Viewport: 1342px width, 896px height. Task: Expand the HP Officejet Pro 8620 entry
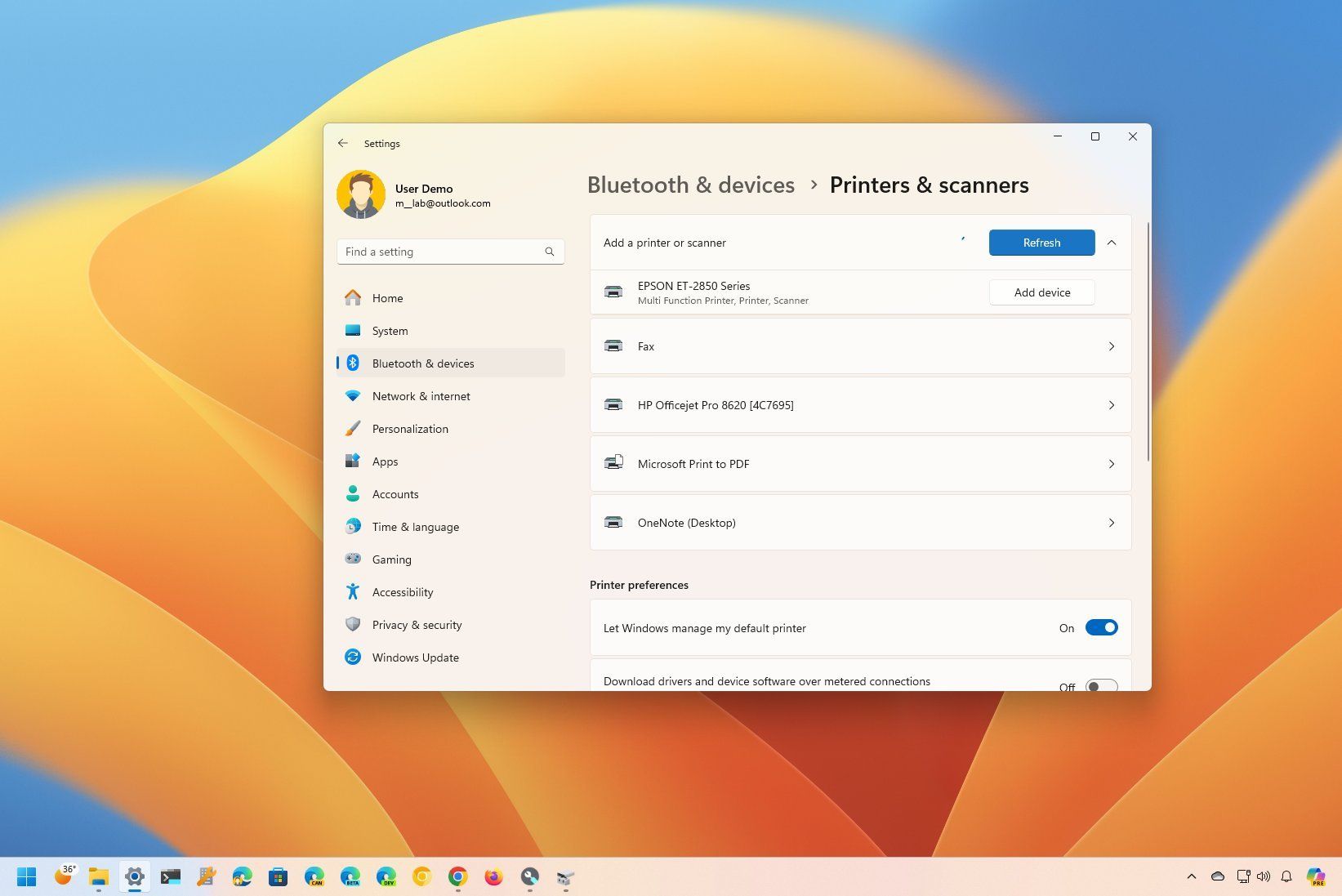pyautogui.click(x=1112, y=404)
